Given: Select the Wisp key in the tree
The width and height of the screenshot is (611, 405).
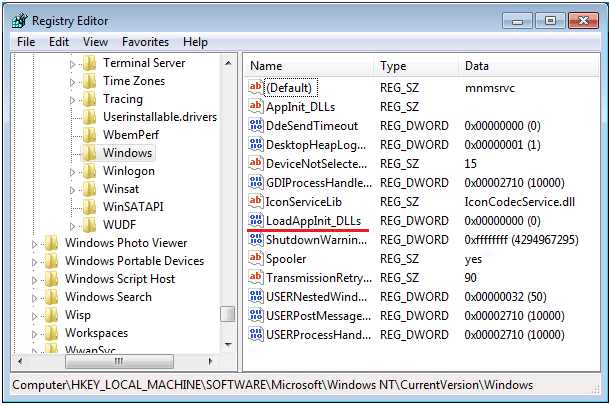Looking at the screenshot, I should click(x=78, y=315).
